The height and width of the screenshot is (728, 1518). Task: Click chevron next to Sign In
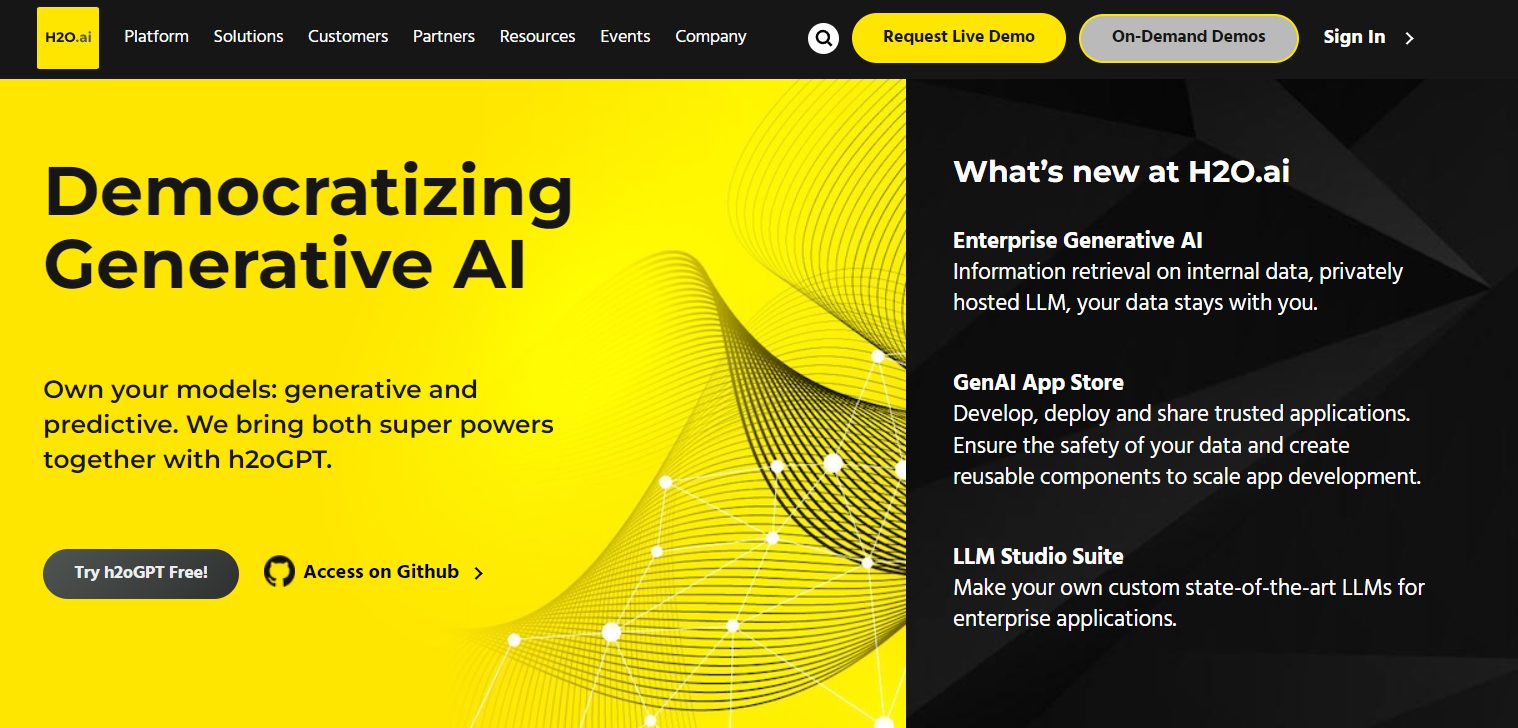(1410, 38)
